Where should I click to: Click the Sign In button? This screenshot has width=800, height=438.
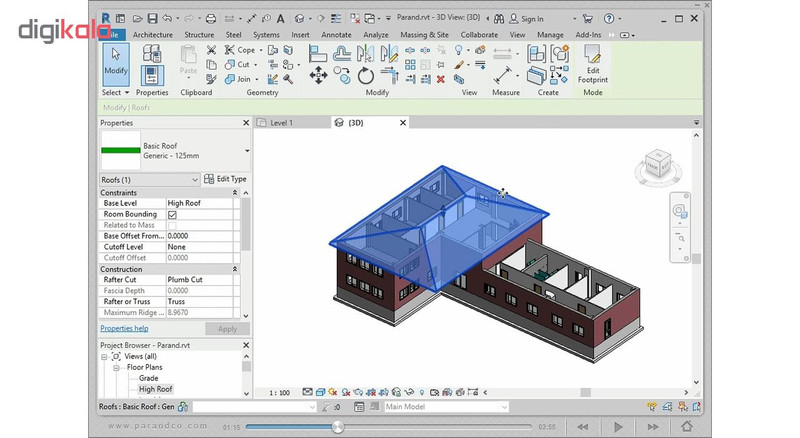[x=527, y=19]
